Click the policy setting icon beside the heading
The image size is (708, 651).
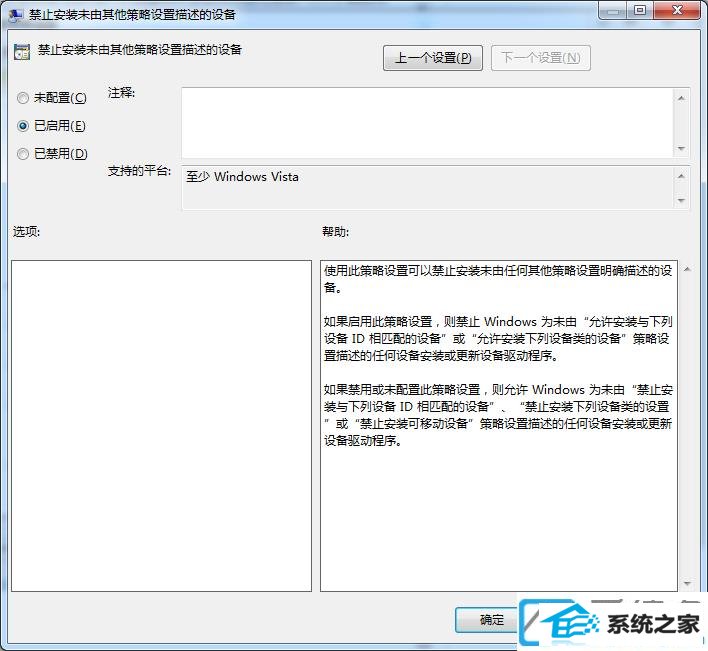click(22, 52)
